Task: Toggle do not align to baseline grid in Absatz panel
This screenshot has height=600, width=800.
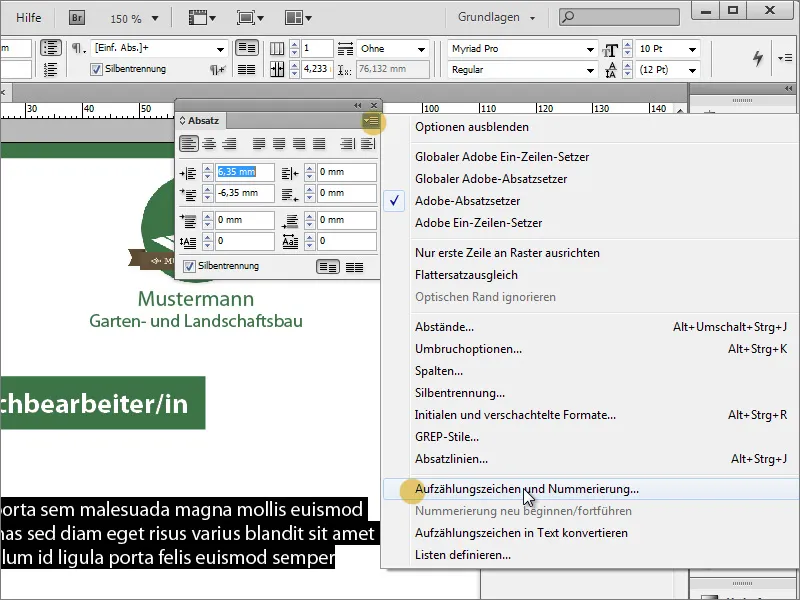Action: pyautogui.click(x=328, y=267)
